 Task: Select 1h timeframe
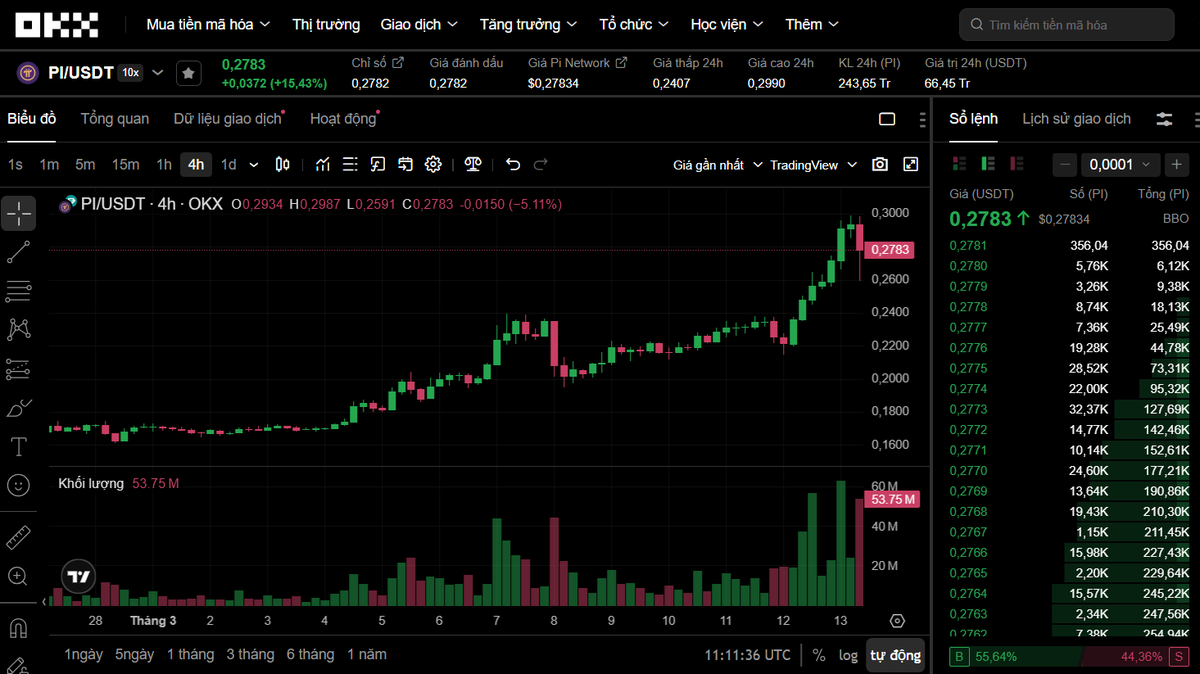(x=164, y=165)
